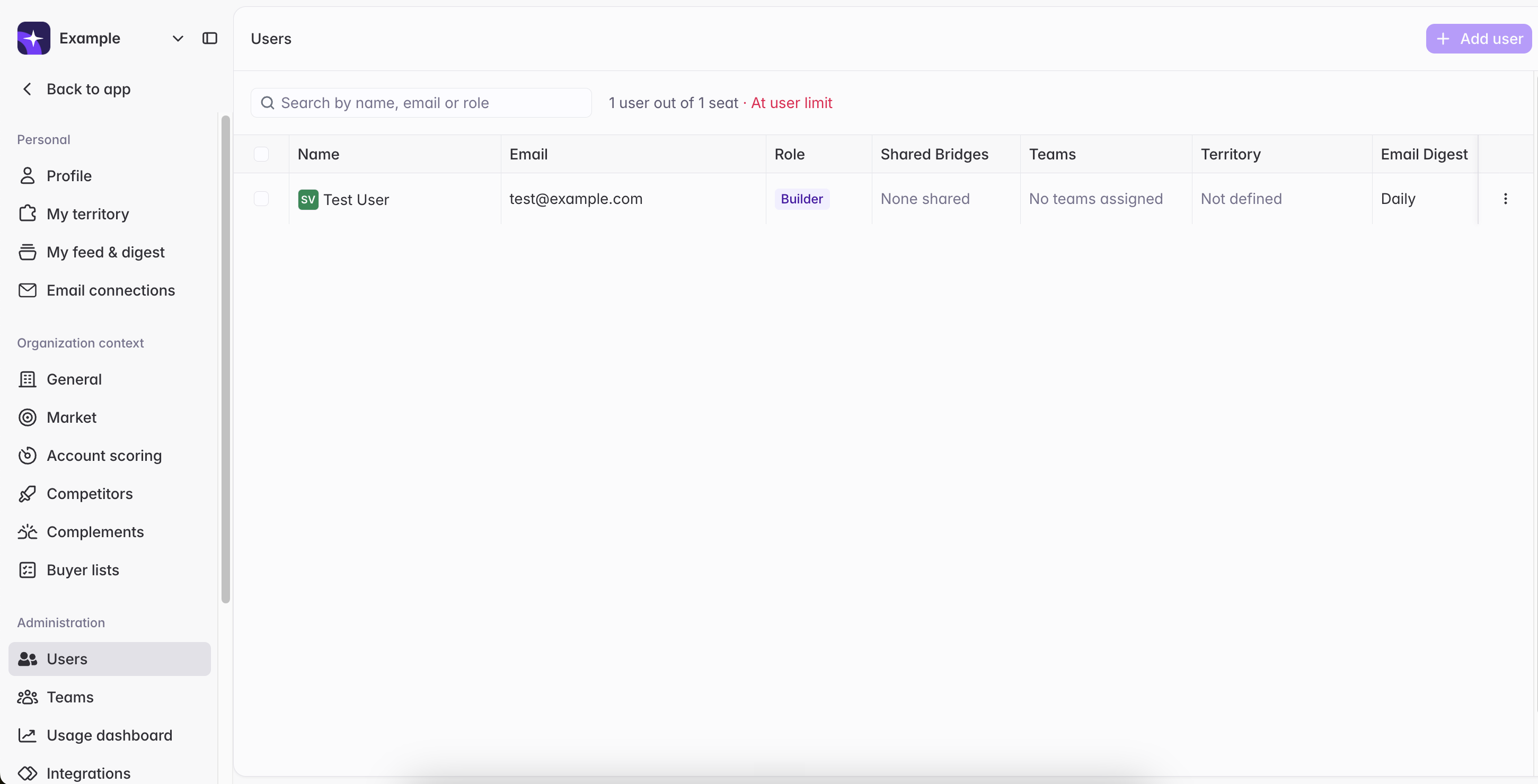1538x784 pixels.
Task: Click the Email Digest column header
Action: (x=1425, y=154)
